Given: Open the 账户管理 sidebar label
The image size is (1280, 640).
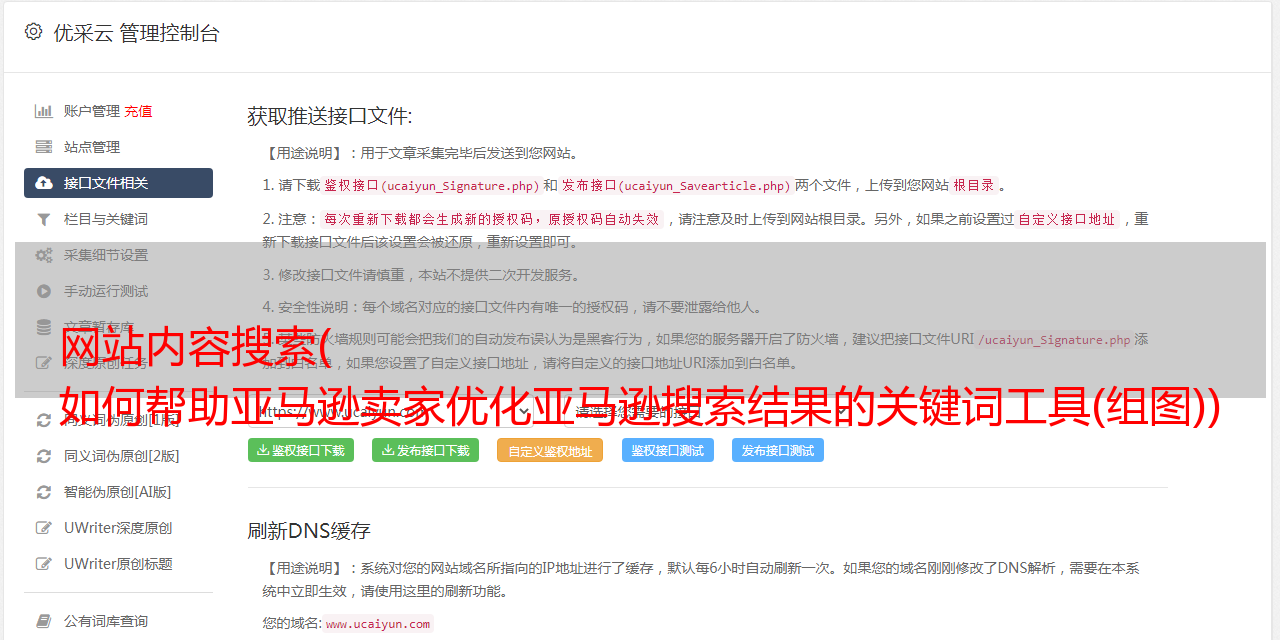Looking at the screenshot, I should coord(92,111).
